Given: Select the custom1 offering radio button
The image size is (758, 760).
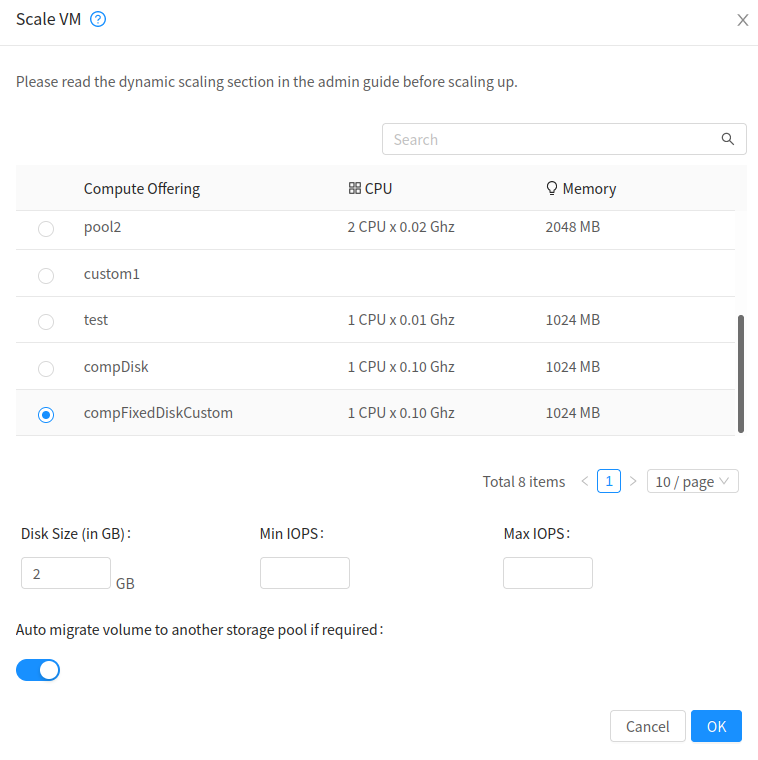Looking at the screenshot, I should coord(46,275).
